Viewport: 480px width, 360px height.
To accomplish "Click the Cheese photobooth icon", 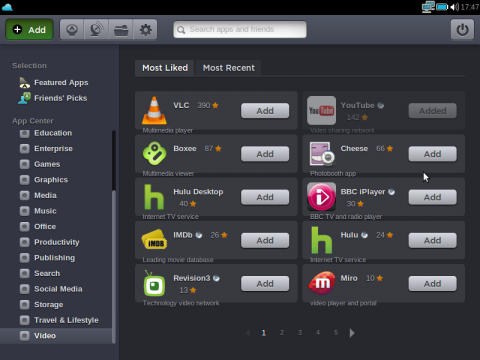I will [322, 154].
